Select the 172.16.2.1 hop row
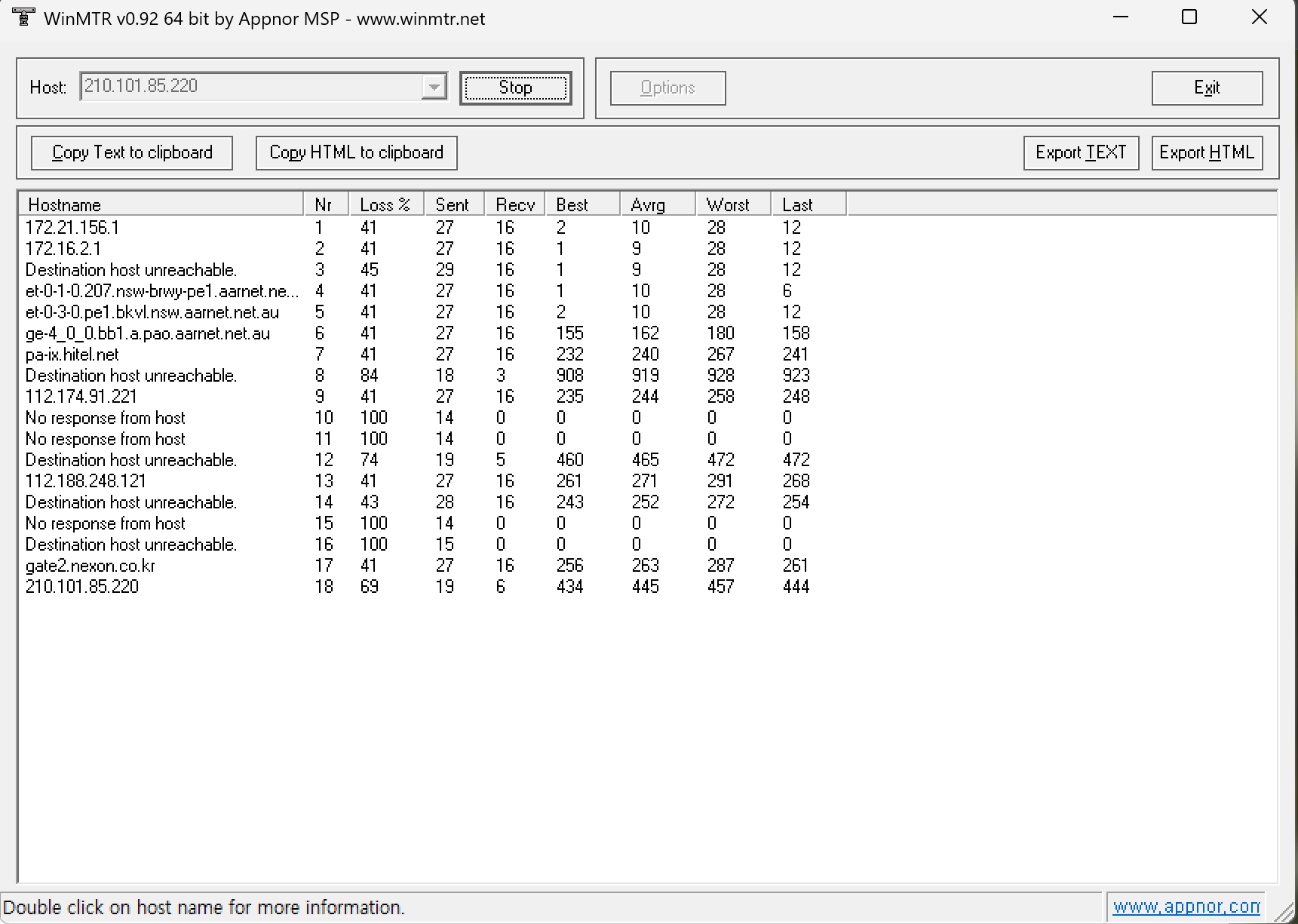The height and width of the screenshot is (924, 1298). [x=434, y=249]
